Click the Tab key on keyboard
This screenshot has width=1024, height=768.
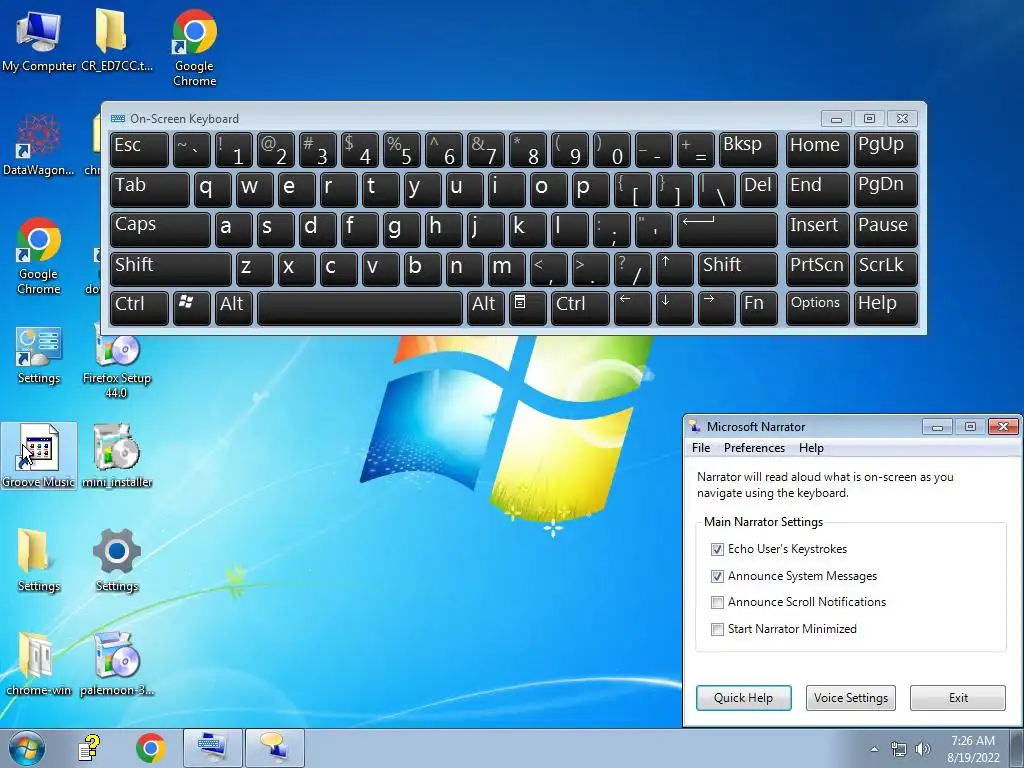(150, 189)
